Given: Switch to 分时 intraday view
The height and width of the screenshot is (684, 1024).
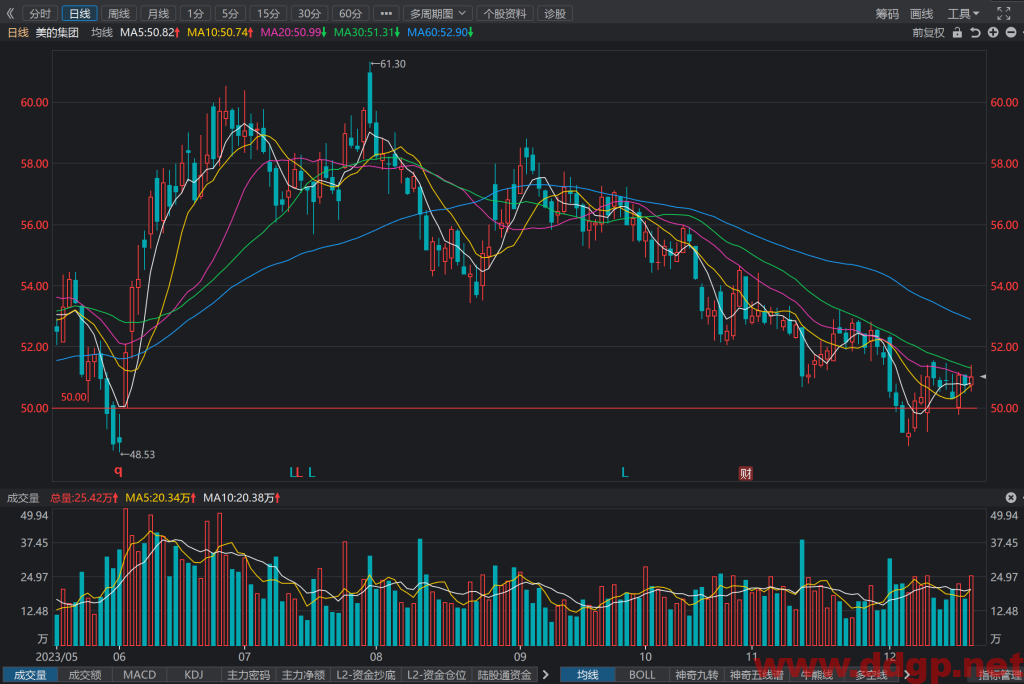Looking at the screenshot, I should coord(40,14).
